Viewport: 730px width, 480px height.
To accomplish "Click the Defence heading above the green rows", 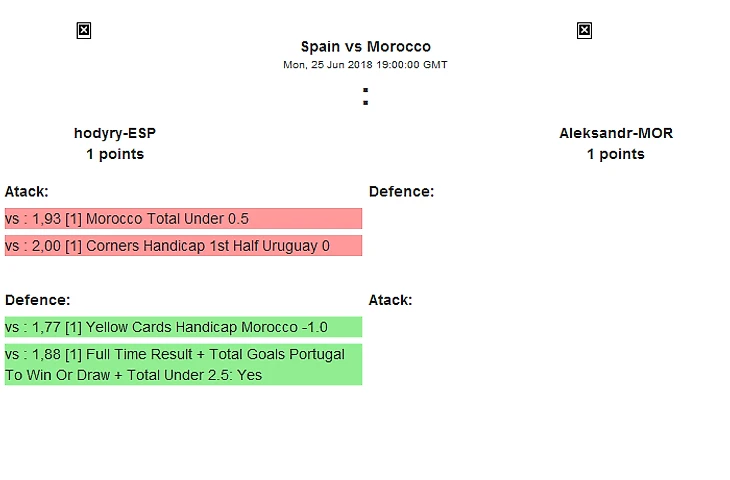I will pyautogui.click(x=37, y=300).
